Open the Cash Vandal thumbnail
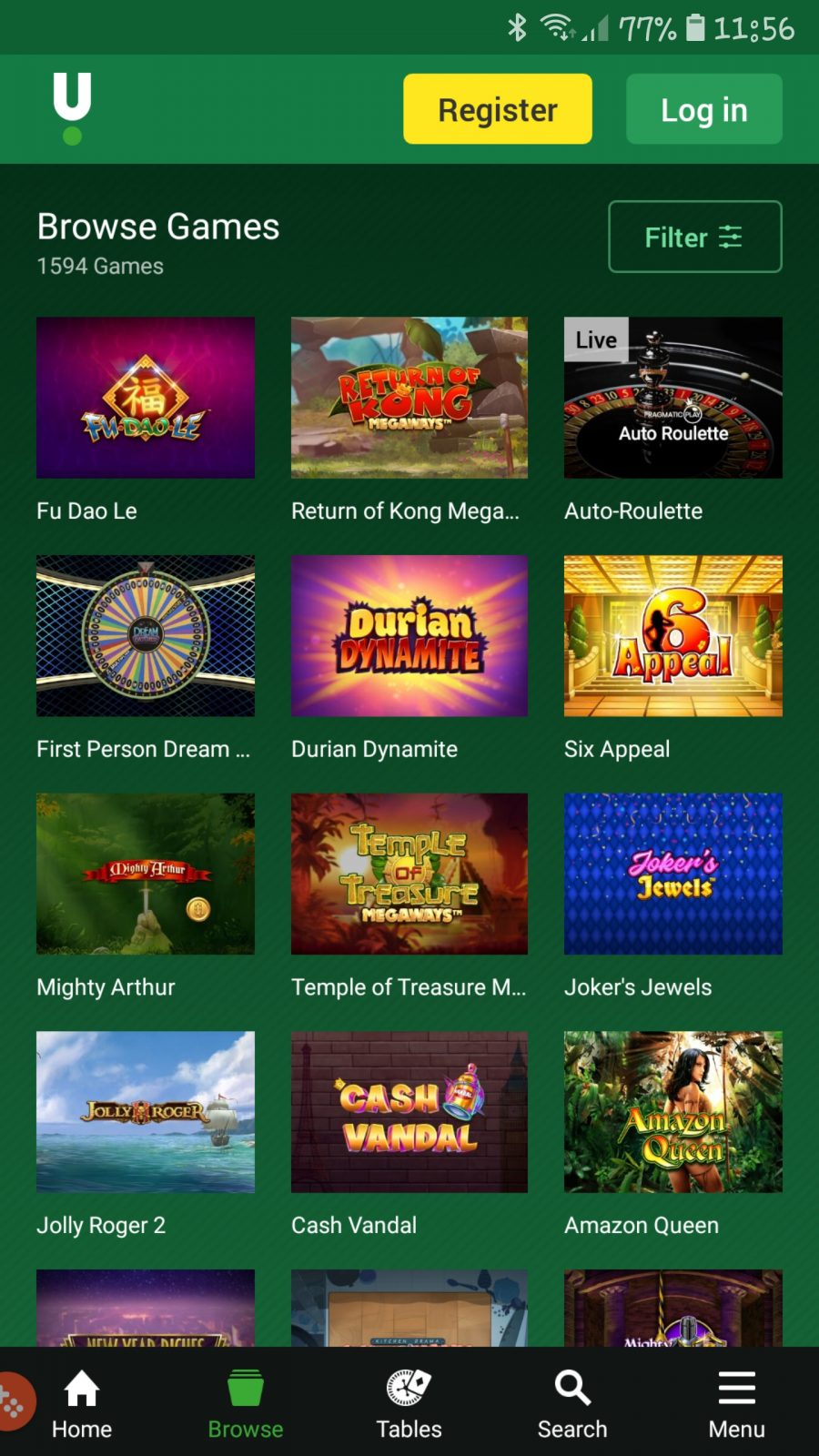 pos(409,1112)
